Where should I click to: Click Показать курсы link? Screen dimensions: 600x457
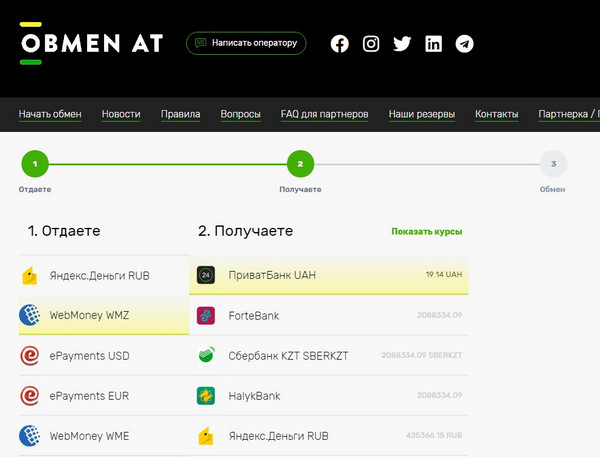(427, 232)
